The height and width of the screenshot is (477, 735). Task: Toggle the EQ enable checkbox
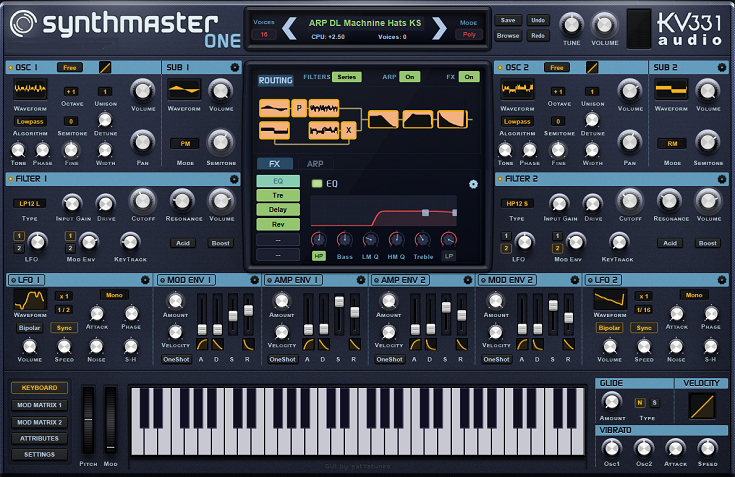tap(317, 184)
